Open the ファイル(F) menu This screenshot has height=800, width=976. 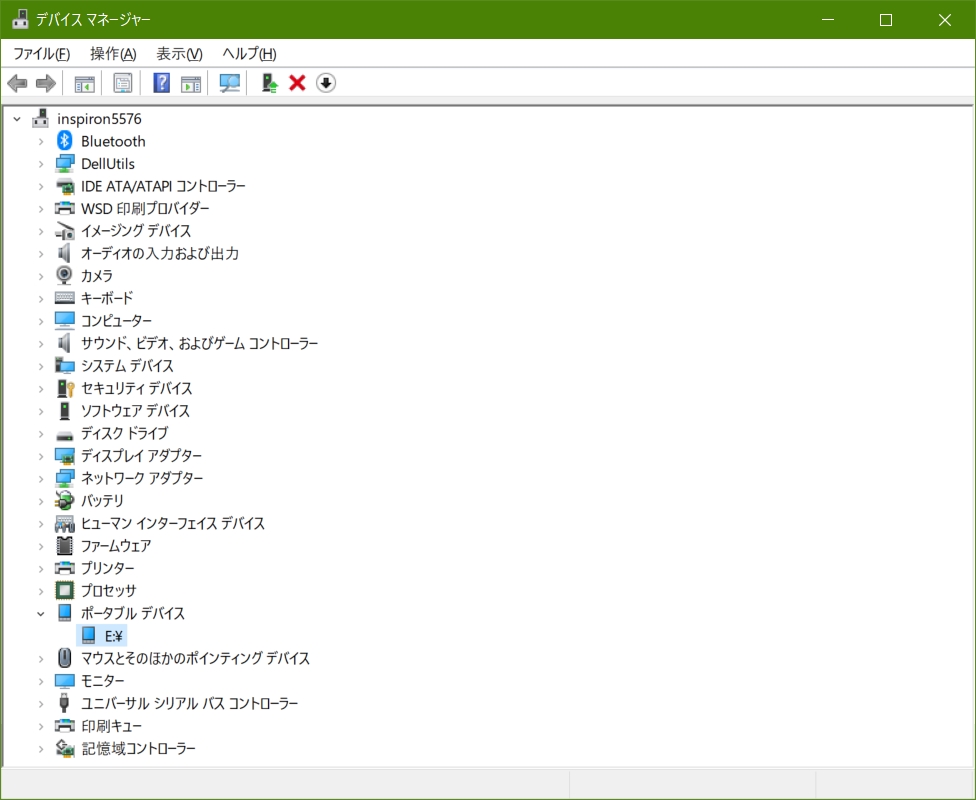tap(42, 54)
